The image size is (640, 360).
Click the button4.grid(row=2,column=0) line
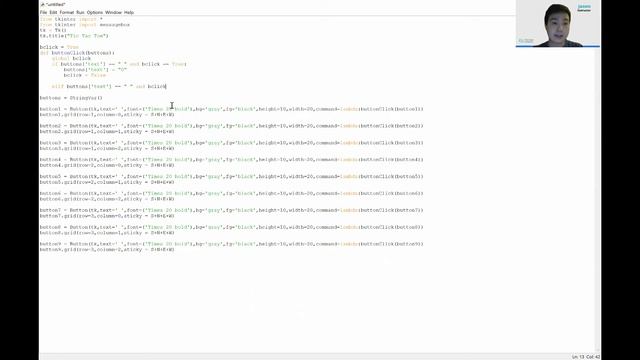tap(107, 165)
